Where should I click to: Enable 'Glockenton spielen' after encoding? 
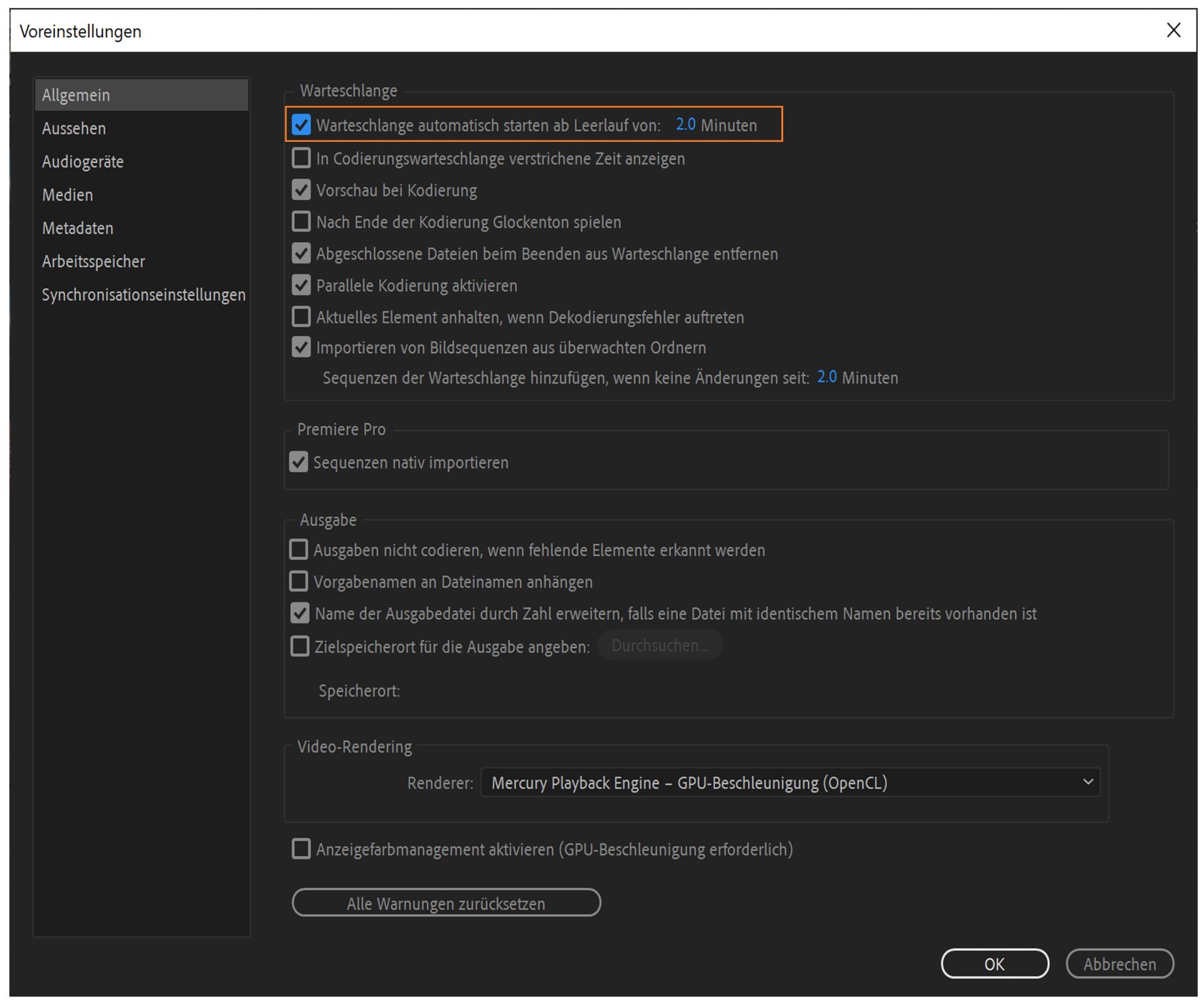(301, 221)
